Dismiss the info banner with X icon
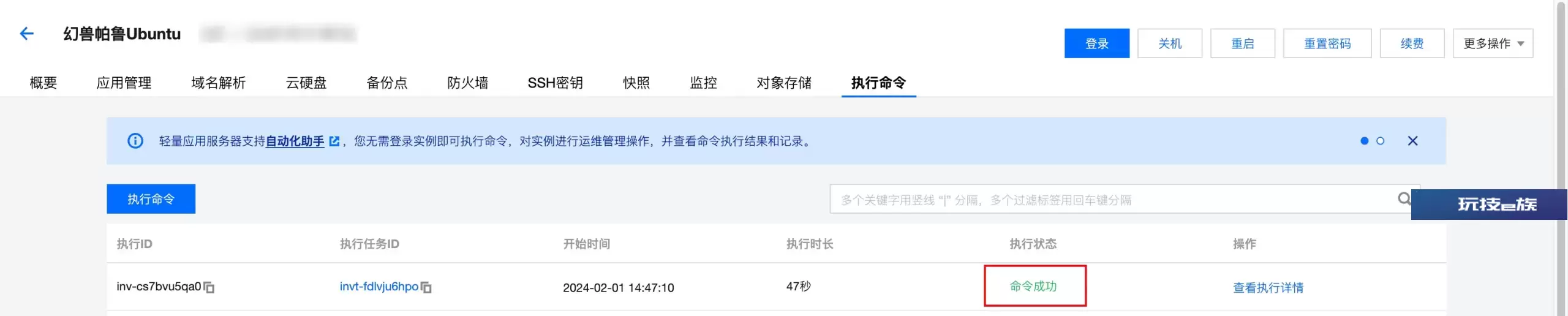The width and height of the screenshot is (1568, 316). click(x=1412, y=141)
